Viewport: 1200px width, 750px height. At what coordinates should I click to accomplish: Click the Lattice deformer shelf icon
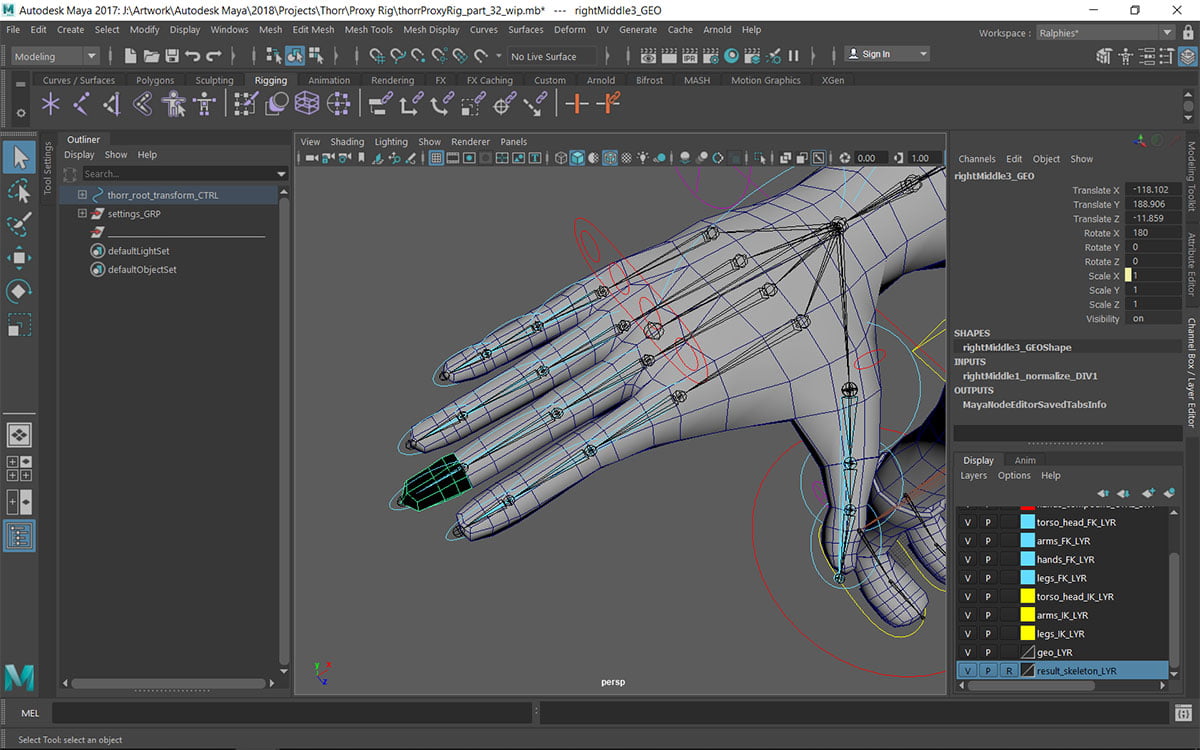click(x=307, y=103)
